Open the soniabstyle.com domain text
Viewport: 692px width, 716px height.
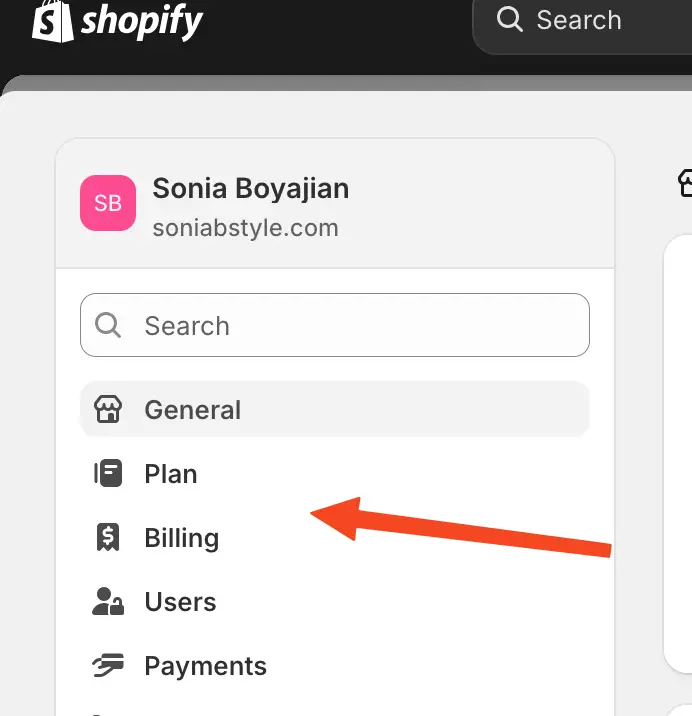coord(245,228)
